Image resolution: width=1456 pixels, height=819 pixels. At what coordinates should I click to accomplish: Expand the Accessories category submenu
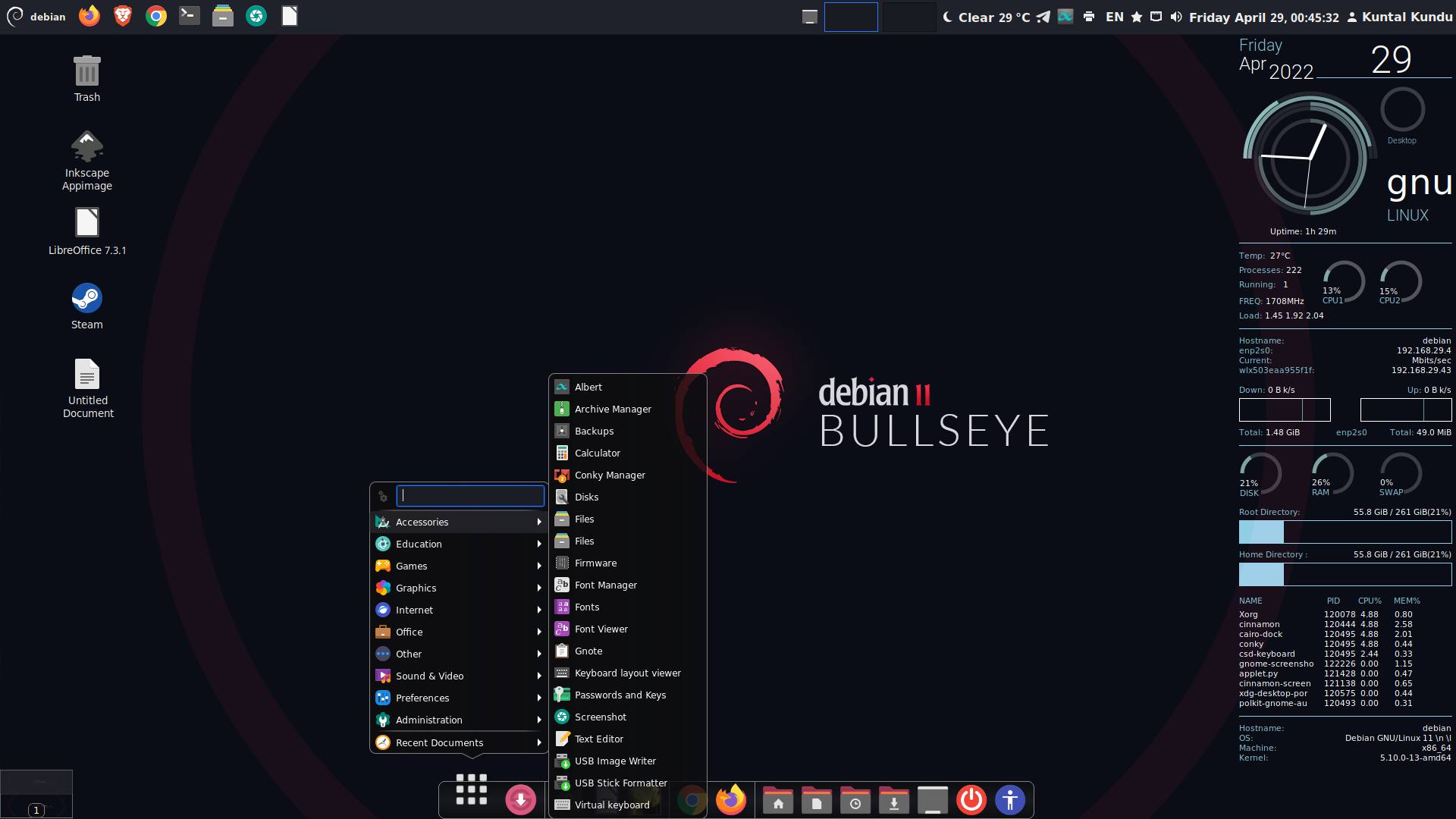click(x=459, y=522)
